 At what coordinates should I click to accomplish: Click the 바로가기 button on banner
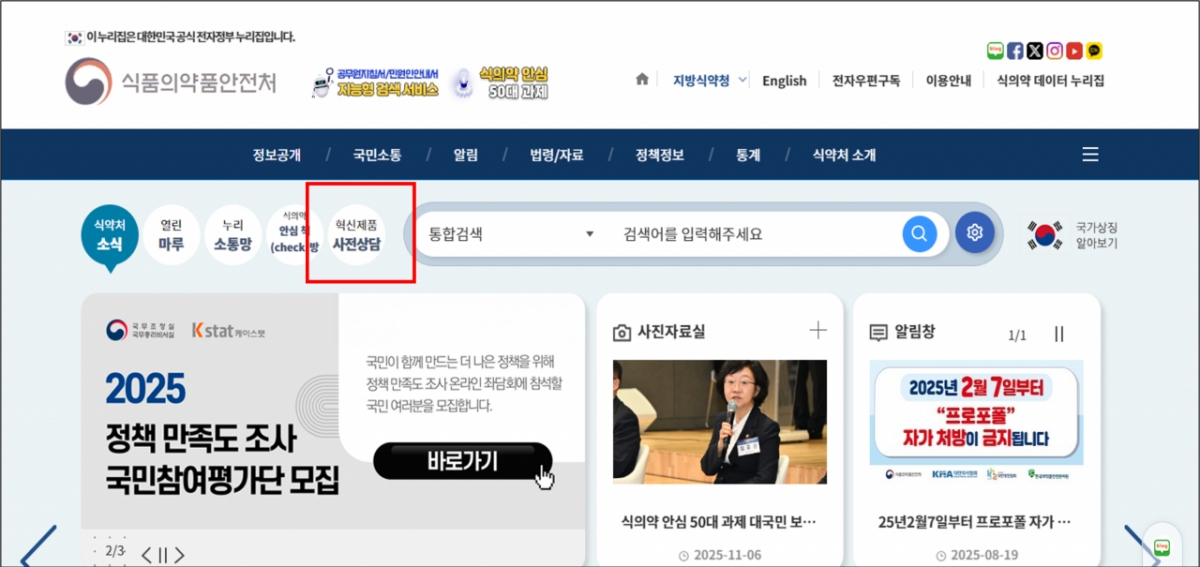pyautogui.click(x=462, y=461)
